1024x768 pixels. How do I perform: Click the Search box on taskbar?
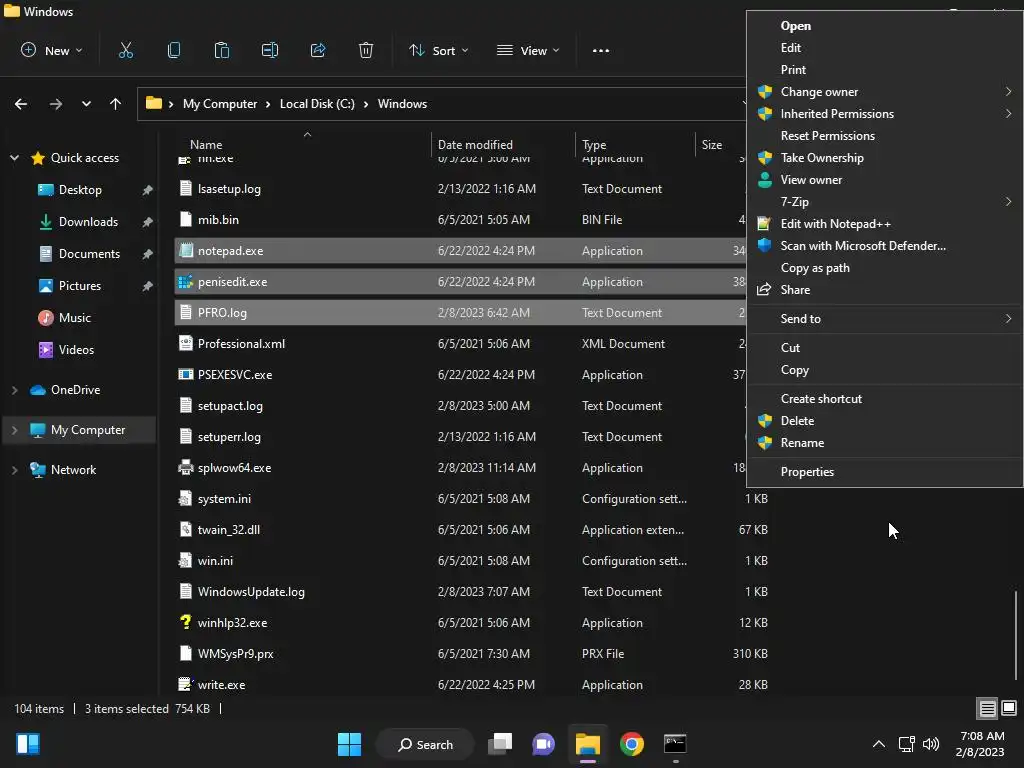pyautogui.click(x=425, y=744)
